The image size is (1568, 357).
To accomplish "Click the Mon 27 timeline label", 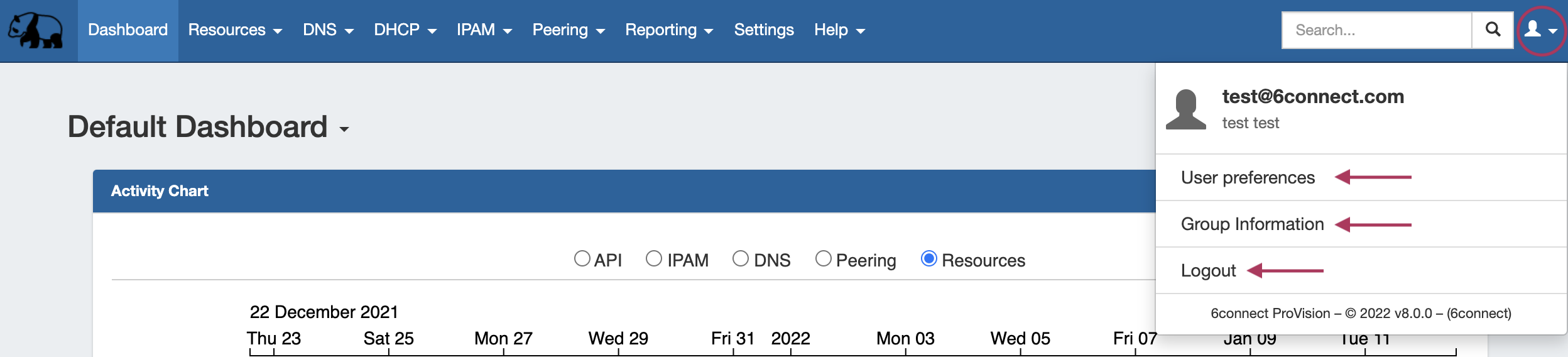I will (503, 339).
